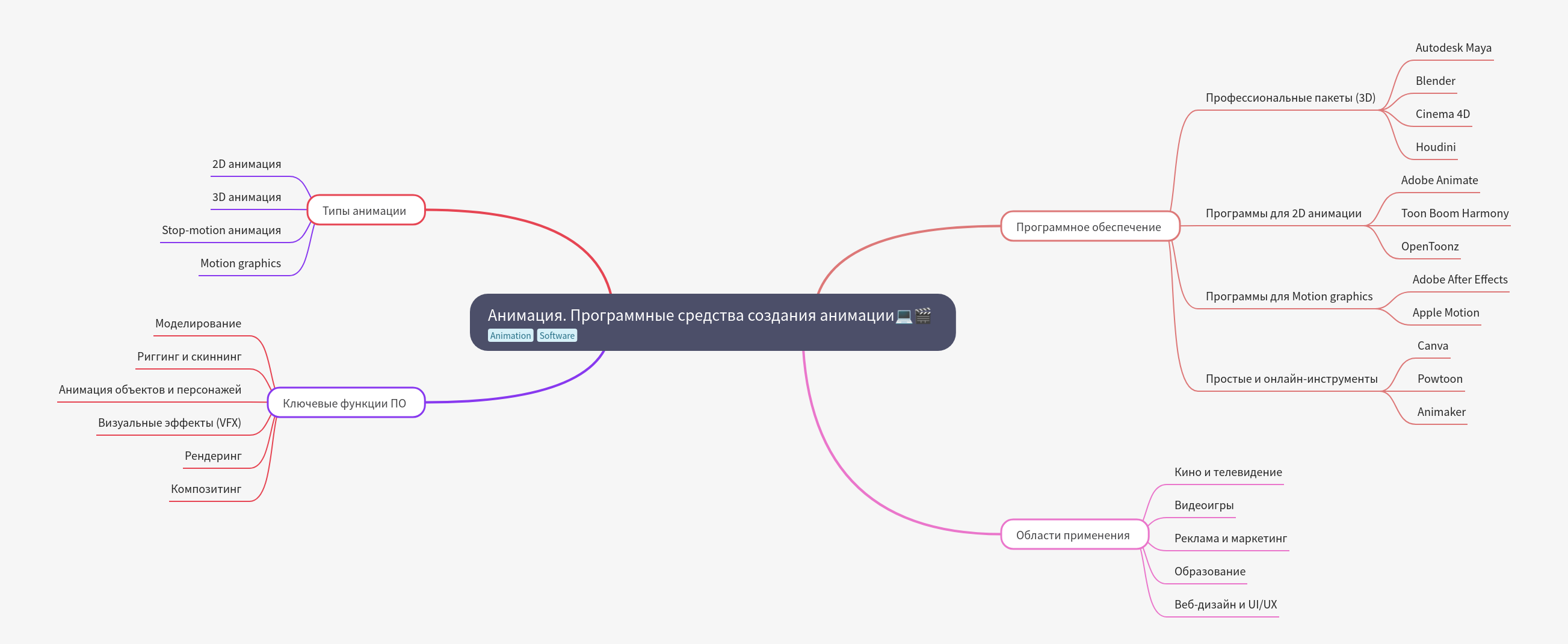The height and width of the screenshot is (644, 1568).
Task: Select the Stop-motion анимация node
Action: (221, 230)
